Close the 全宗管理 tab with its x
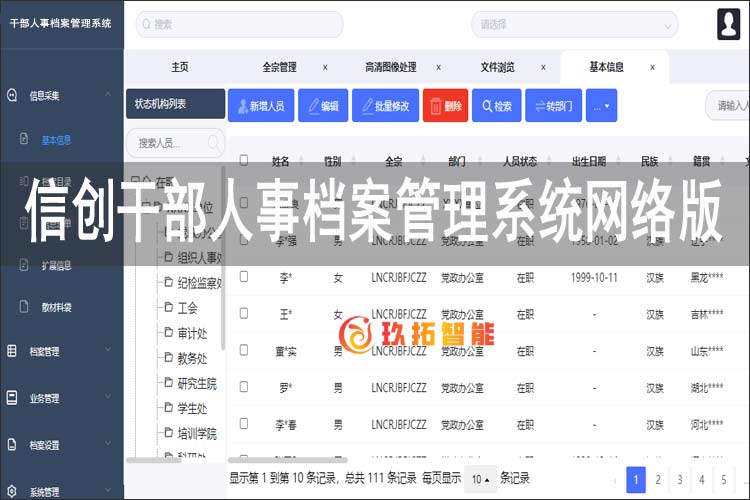The image size is (750, 500). click(x=325, y=67)
